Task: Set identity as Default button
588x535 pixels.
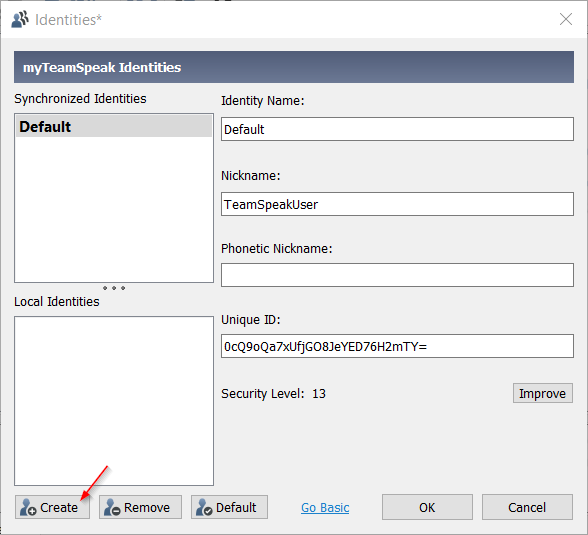Action: click(x=229, y=507)
